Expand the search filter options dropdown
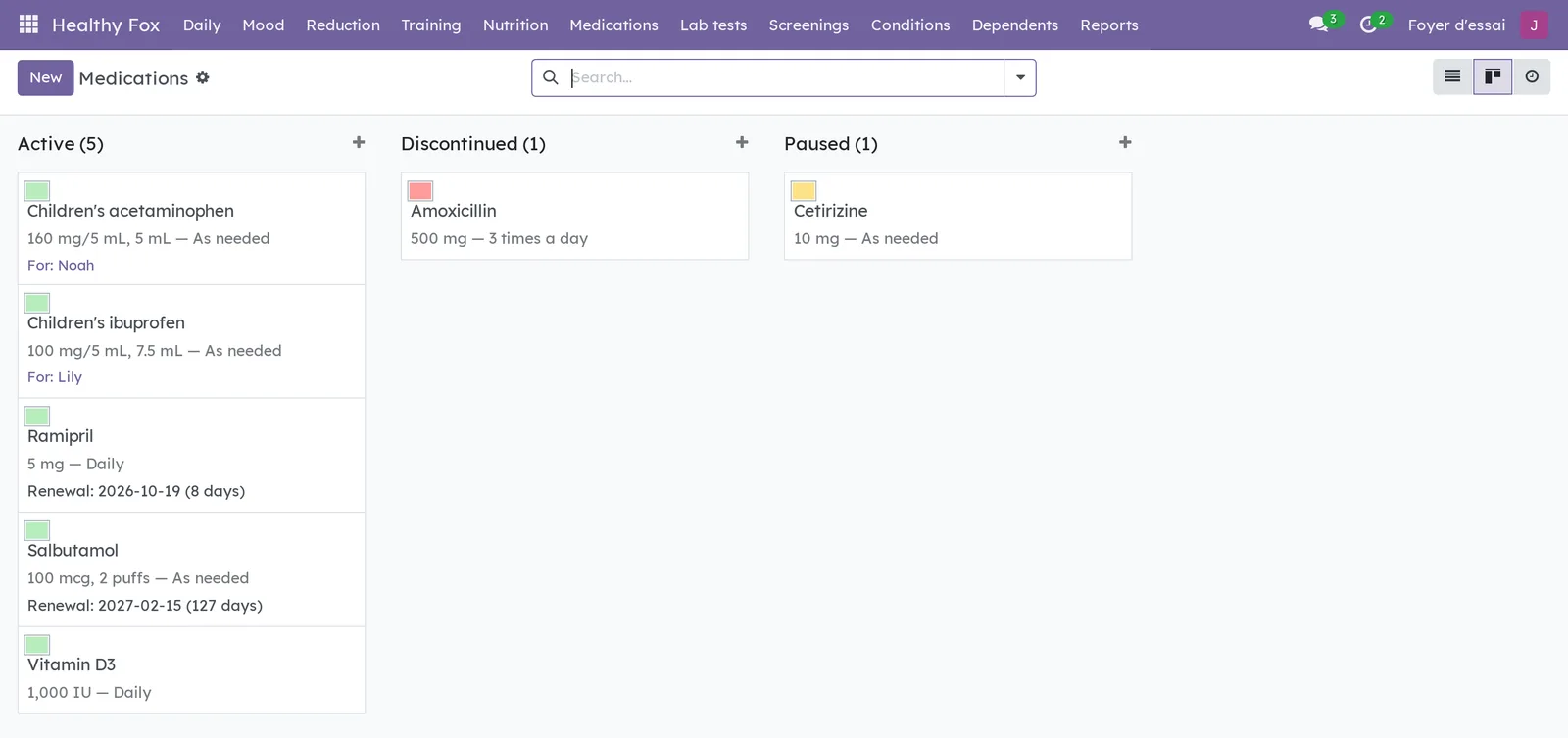Image resolution: width=1568 pixels, height=738 pixels. click(x=1020, y=77)
